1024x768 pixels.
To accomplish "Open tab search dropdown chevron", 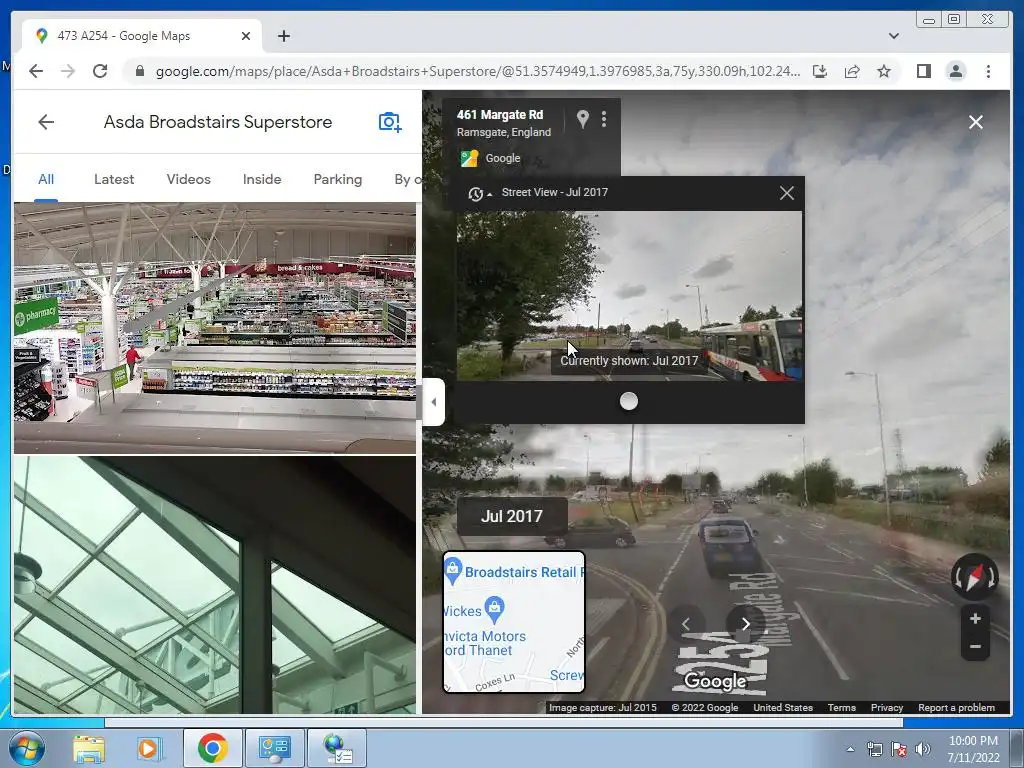I will click(x=893, y=36).
